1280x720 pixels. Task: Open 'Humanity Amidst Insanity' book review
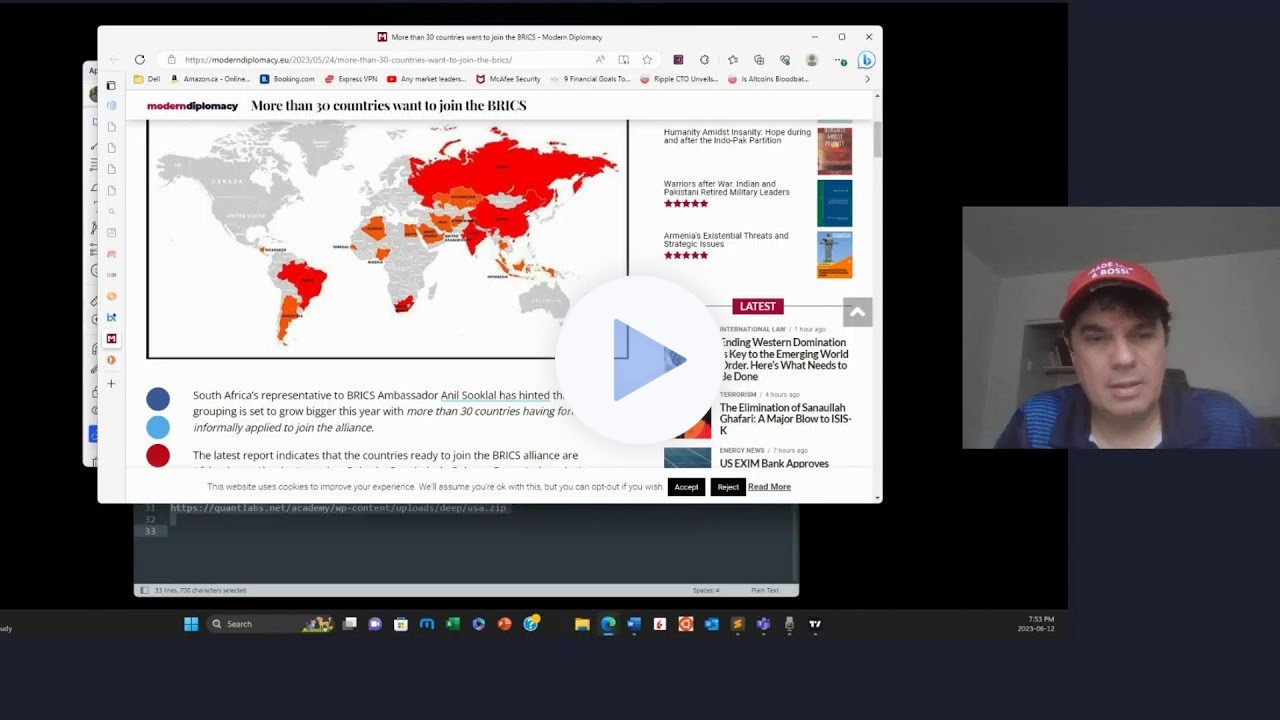pyautogui.click(x=737, y=136)
